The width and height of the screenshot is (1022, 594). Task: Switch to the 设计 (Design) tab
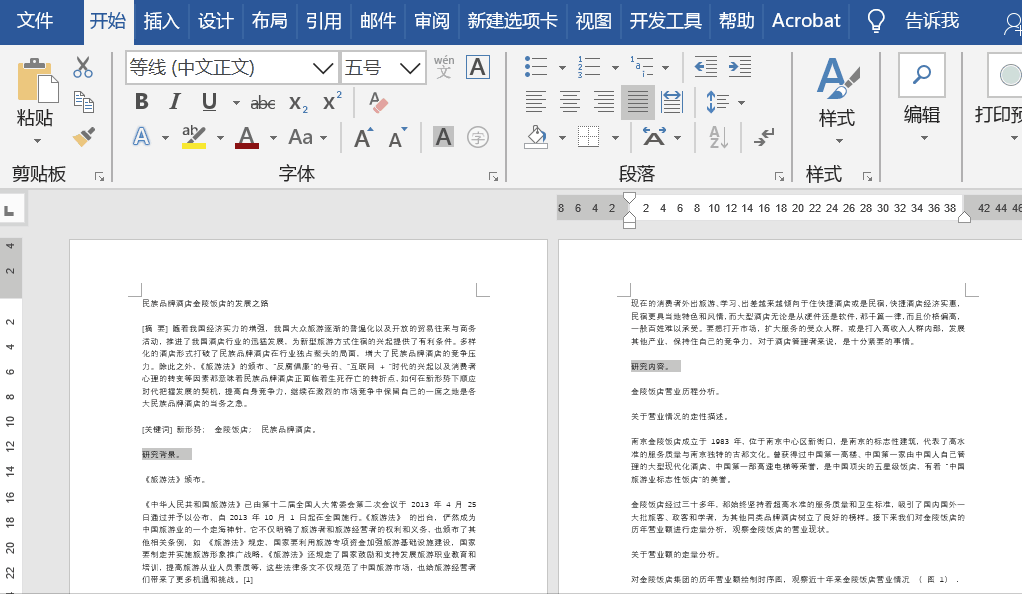pyautogui.click(x=215, y=21)
